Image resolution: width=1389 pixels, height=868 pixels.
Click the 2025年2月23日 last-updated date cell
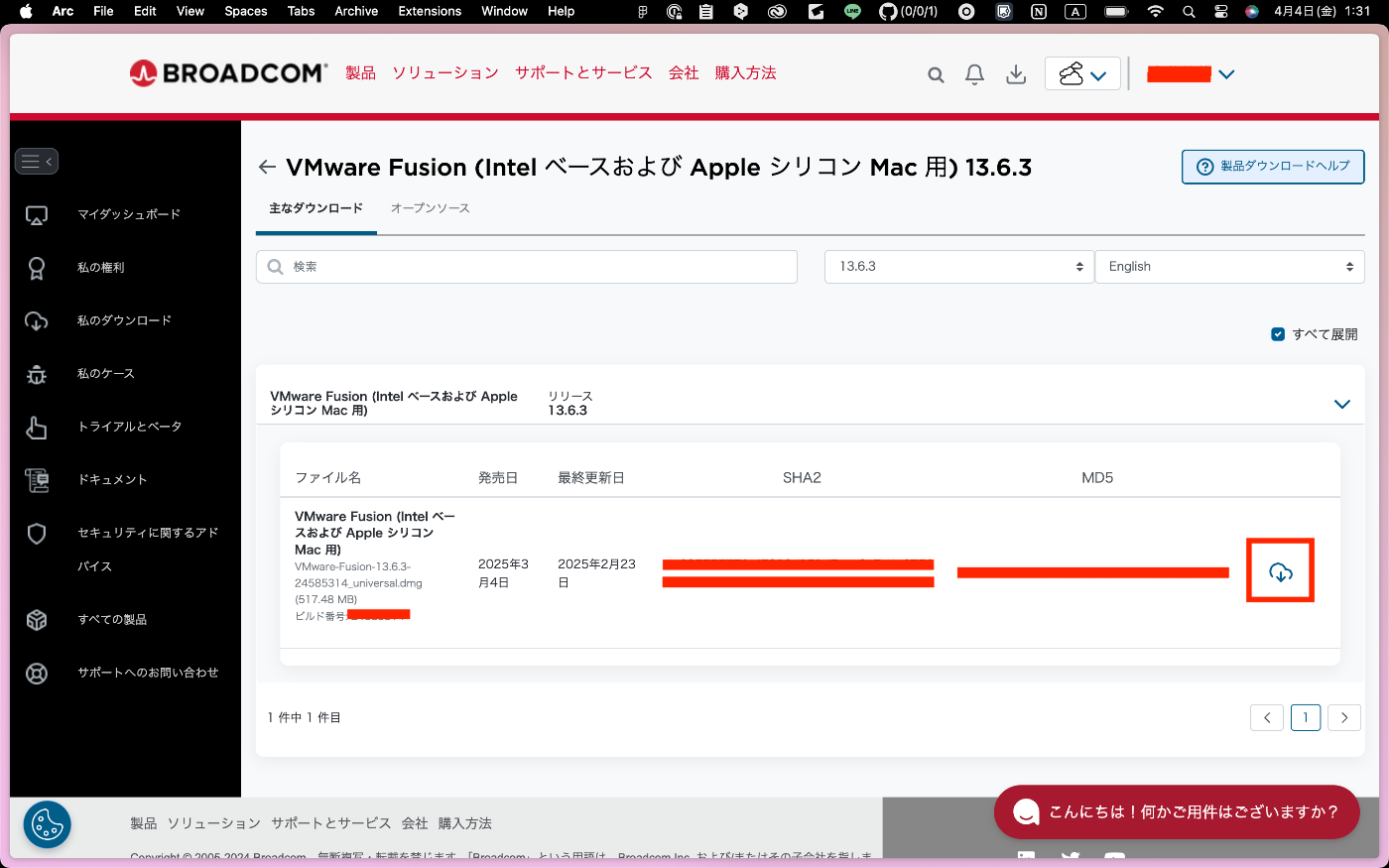click(x=597, y=573)
